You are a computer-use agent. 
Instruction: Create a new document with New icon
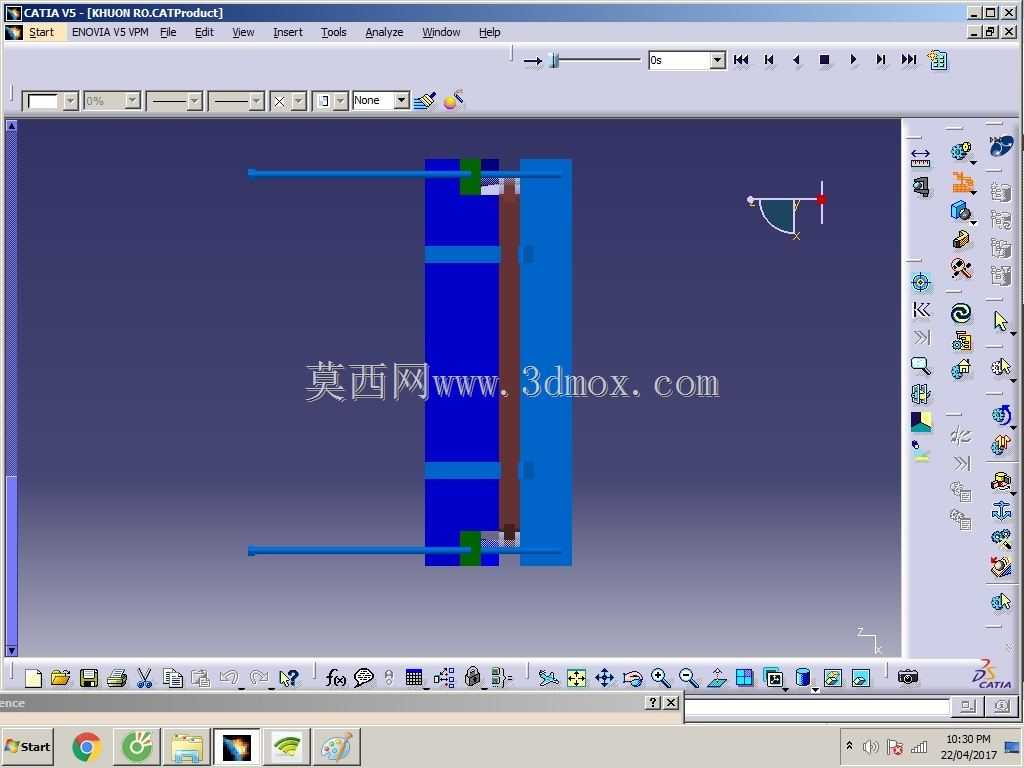click(x=33, y=678)
